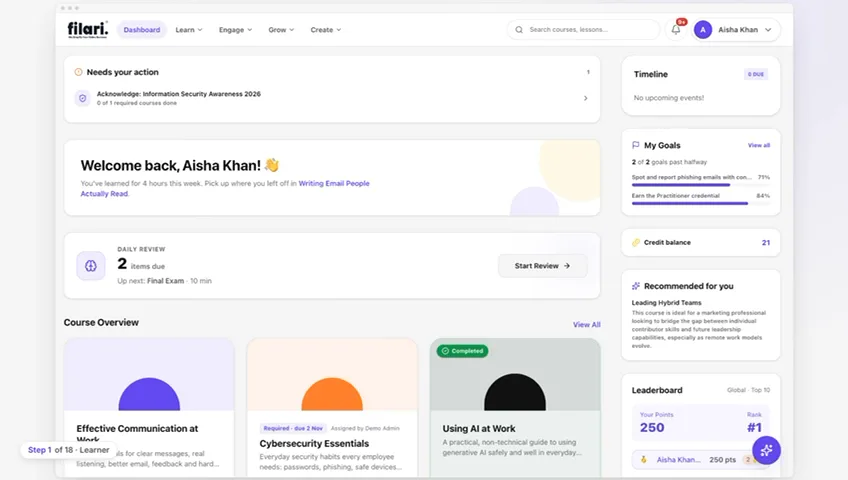The image size is (848, 480).
Task: Open the notifications bell
Action: pos(675,30)
